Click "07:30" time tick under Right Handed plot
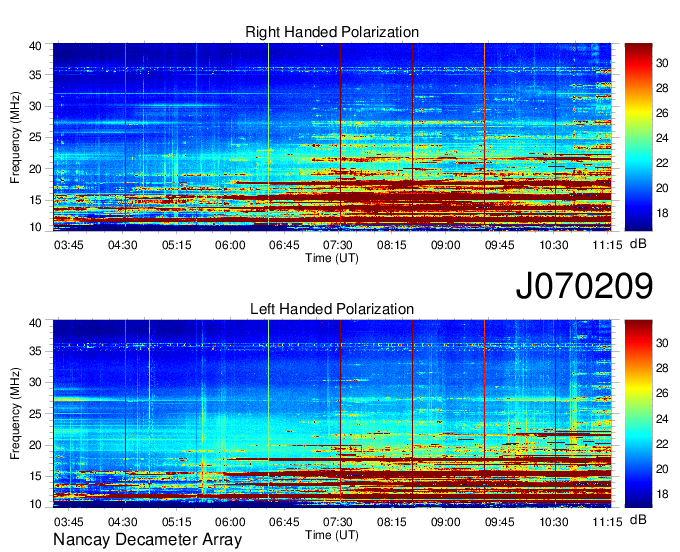Viewport: 680px width, 552px height. pyautogui.click(x=338, y=245)
